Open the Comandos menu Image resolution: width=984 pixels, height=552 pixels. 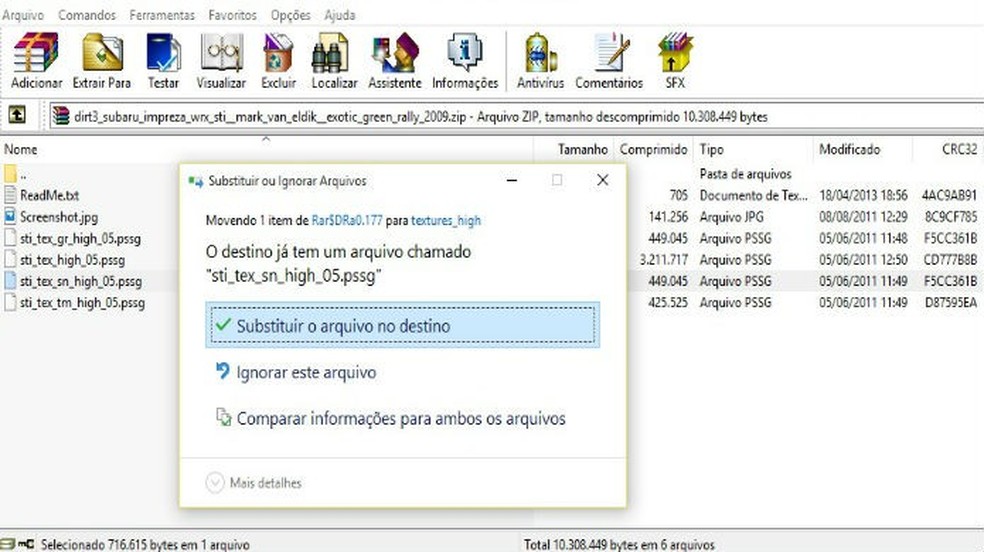coord(87,15)
